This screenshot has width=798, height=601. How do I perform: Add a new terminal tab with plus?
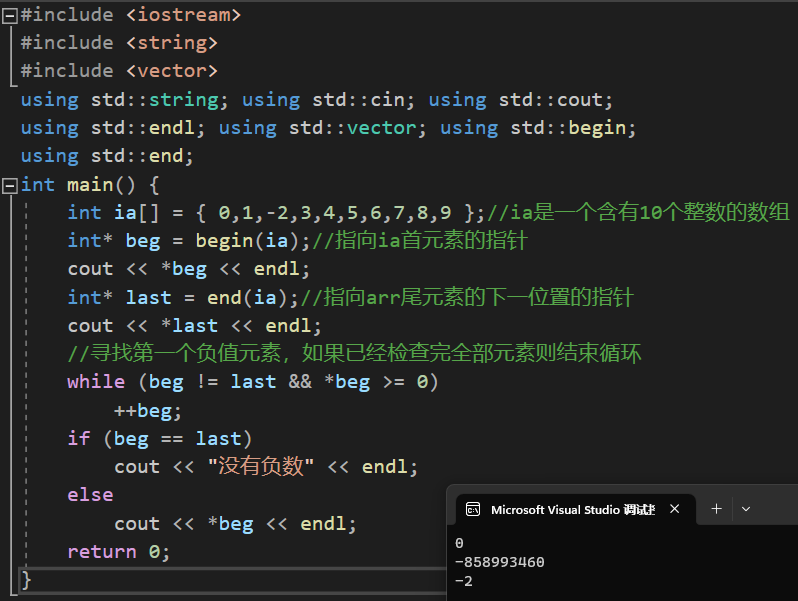(716, 509)
